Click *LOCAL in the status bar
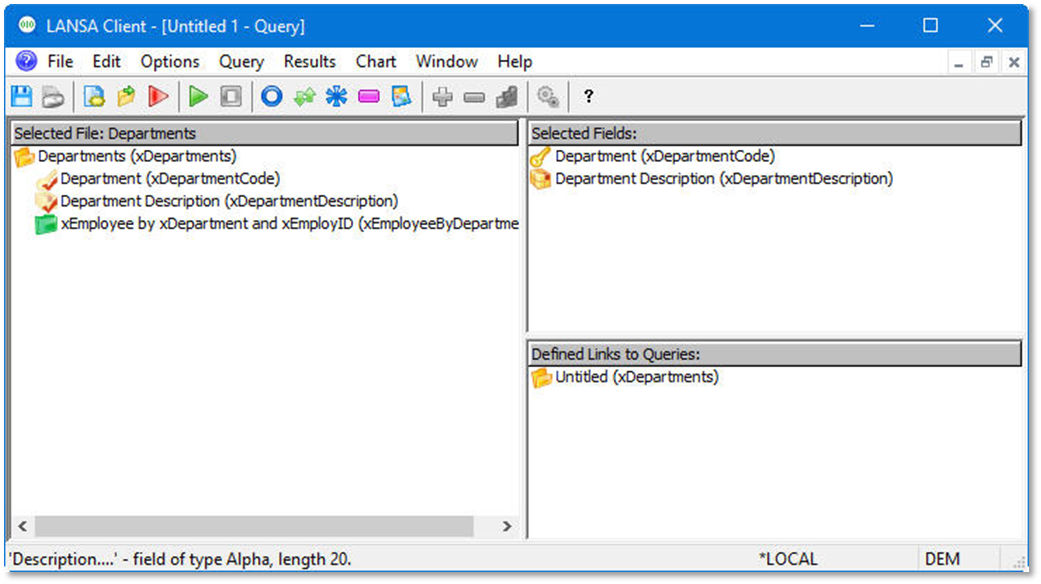The image size is (1041, 584). tap(788, 559)
